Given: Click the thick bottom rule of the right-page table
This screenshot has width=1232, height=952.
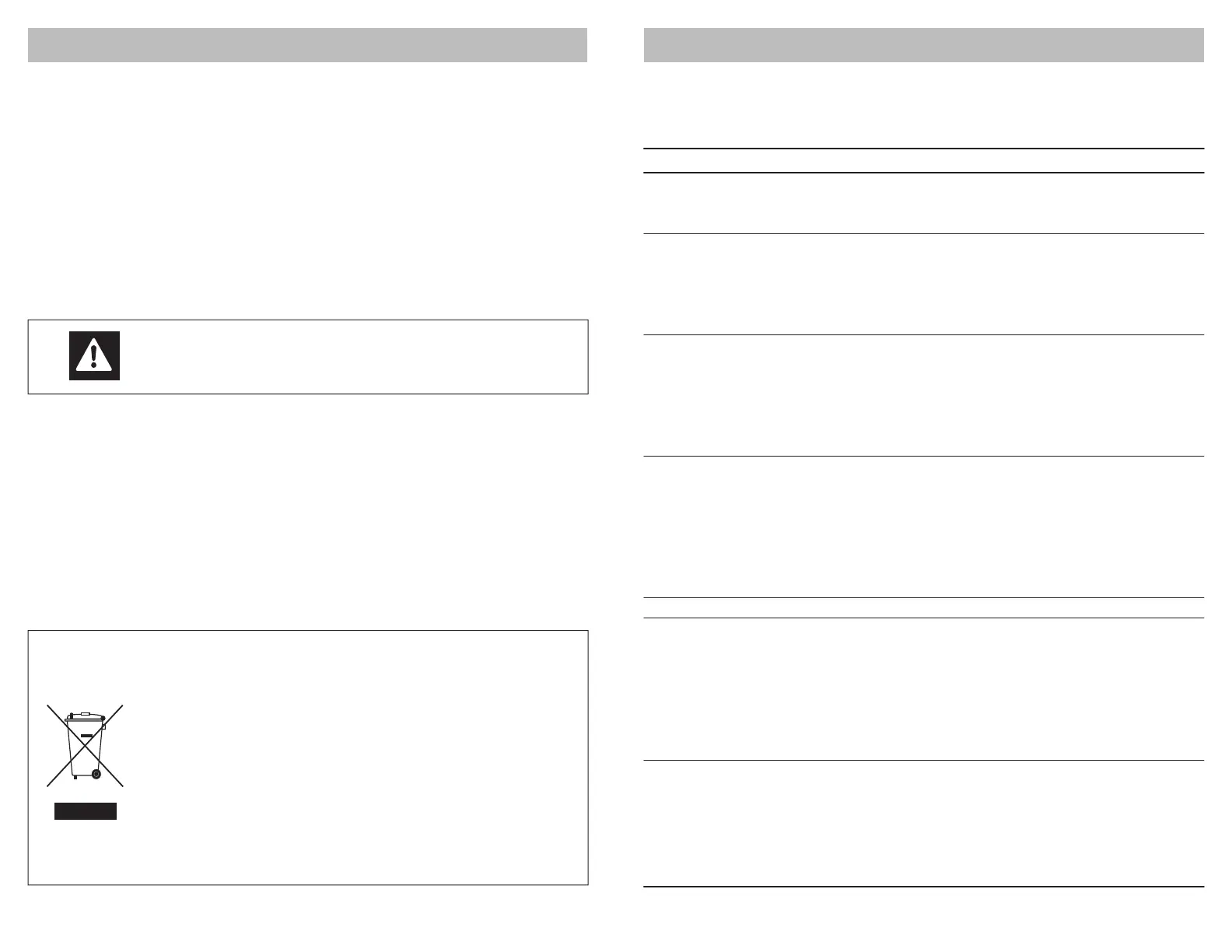Looking at the screenshot, I should pos(924,887).
